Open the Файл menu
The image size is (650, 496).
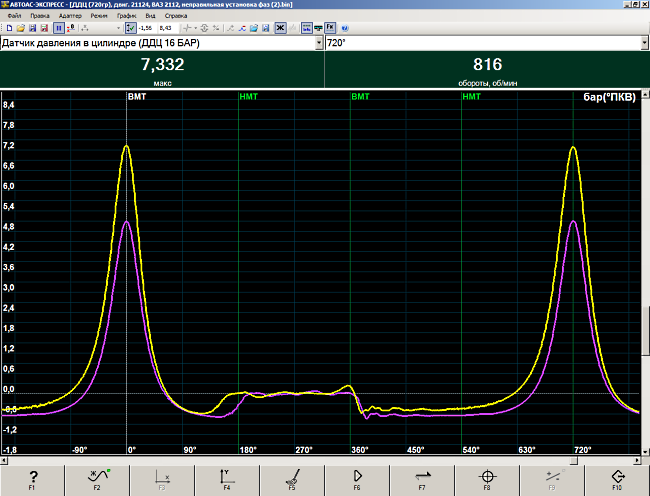click(14, 16)
